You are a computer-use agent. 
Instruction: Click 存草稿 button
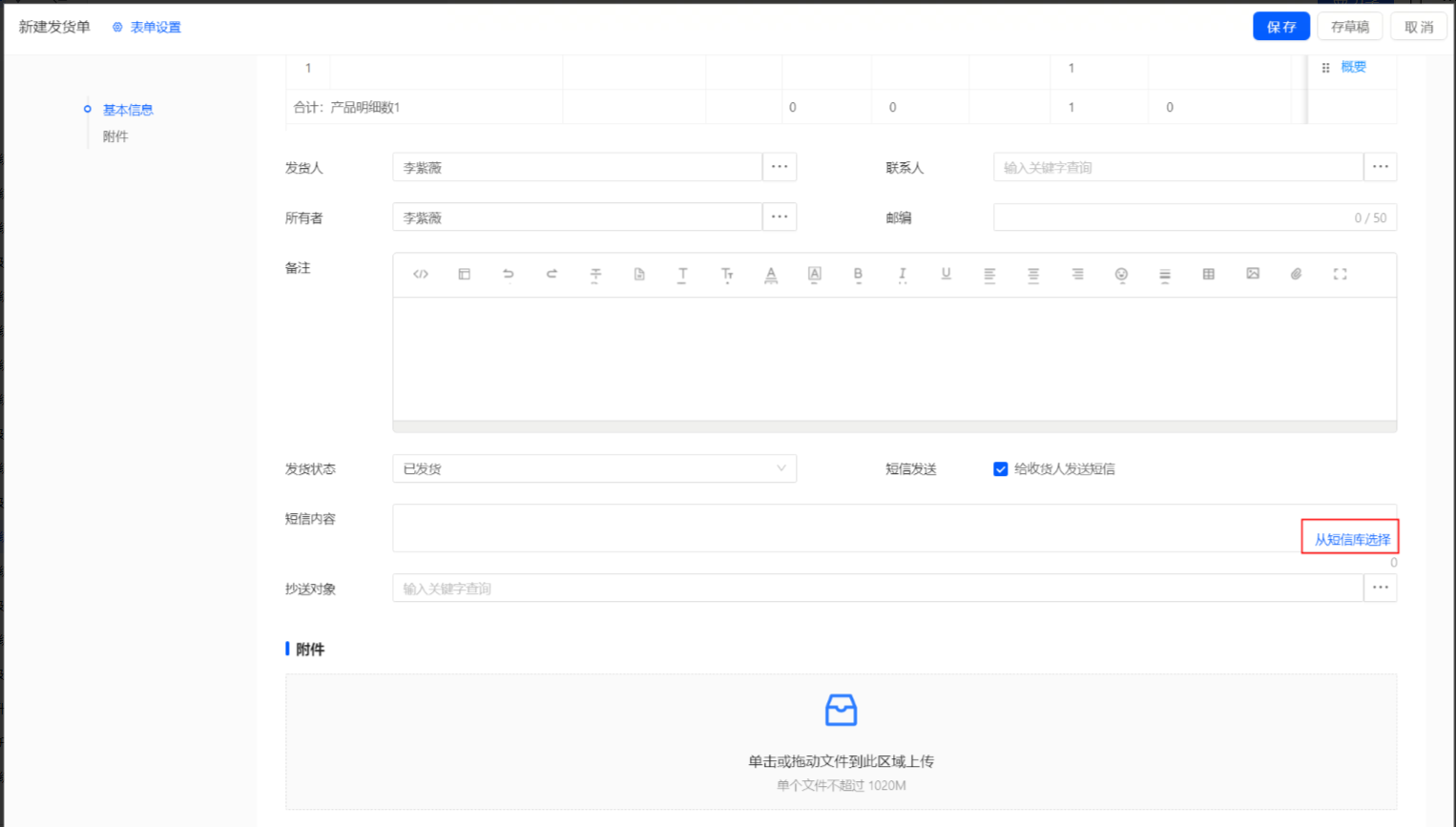(x=1350, y=27)
